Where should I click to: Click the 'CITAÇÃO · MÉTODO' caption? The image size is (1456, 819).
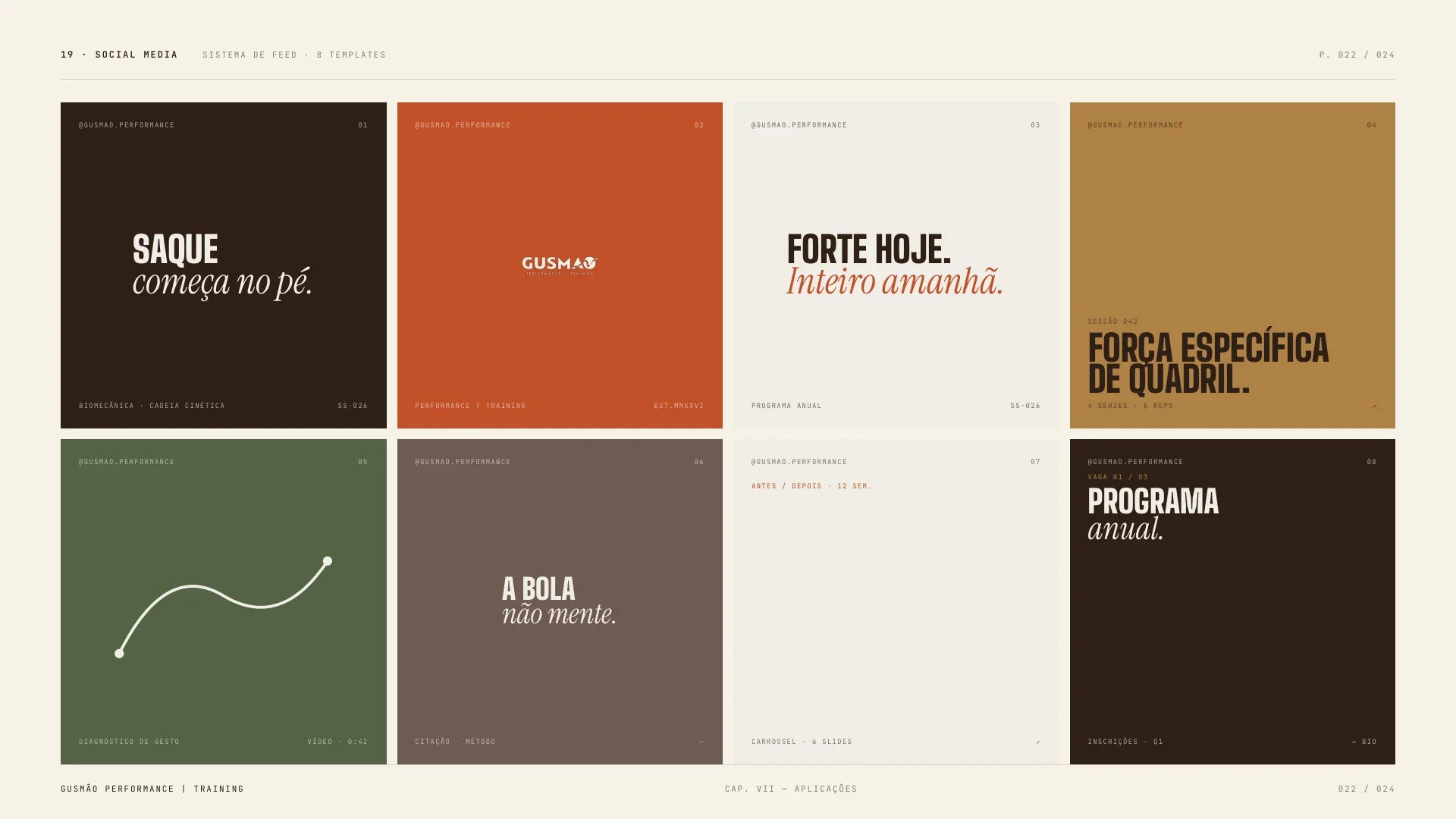tap(455, 742)
